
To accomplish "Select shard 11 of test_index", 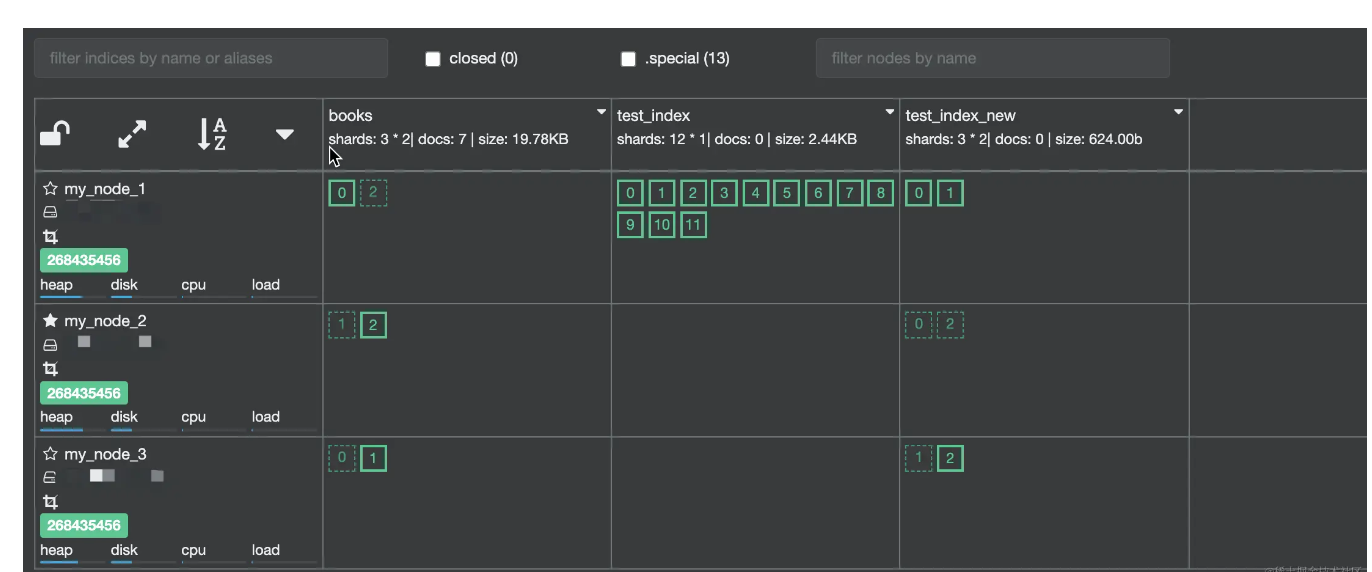I will [693, 225].
